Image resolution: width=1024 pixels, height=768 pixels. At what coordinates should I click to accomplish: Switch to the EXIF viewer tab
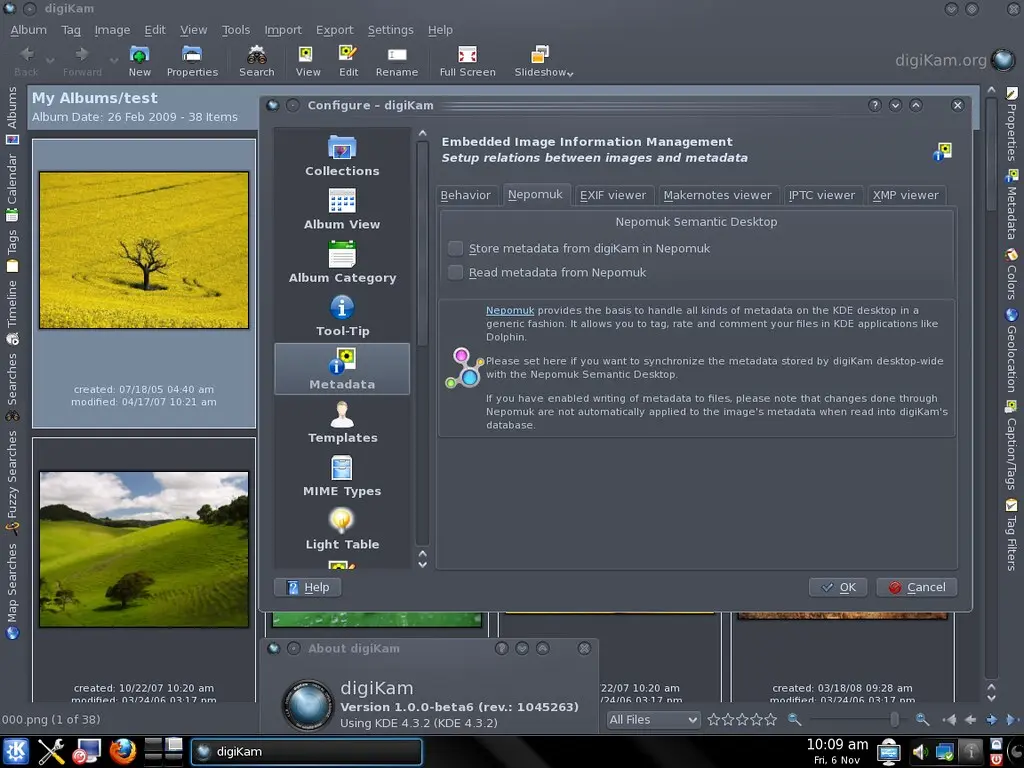613,195
